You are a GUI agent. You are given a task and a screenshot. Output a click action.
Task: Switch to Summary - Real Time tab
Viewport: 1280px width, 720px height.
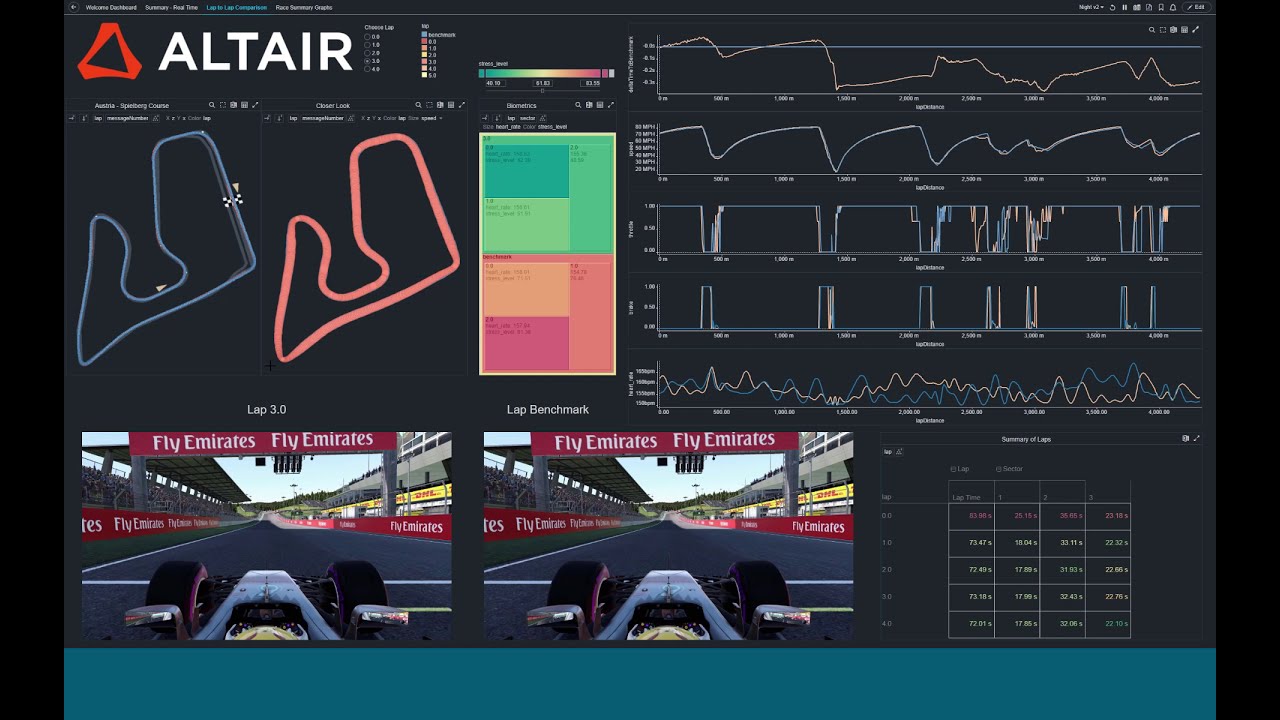pyautogui.click(x=171, y=7)
